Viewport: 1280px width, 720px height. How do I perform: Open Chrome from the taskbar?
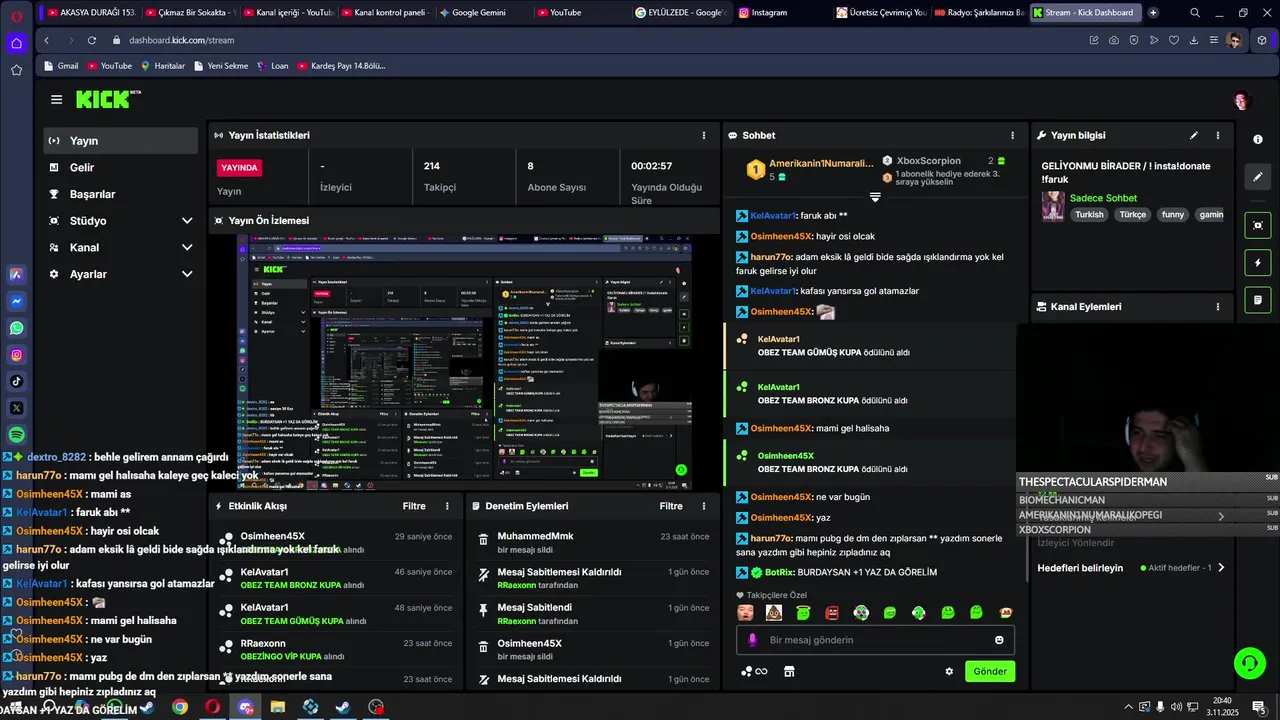click(180, 707)
